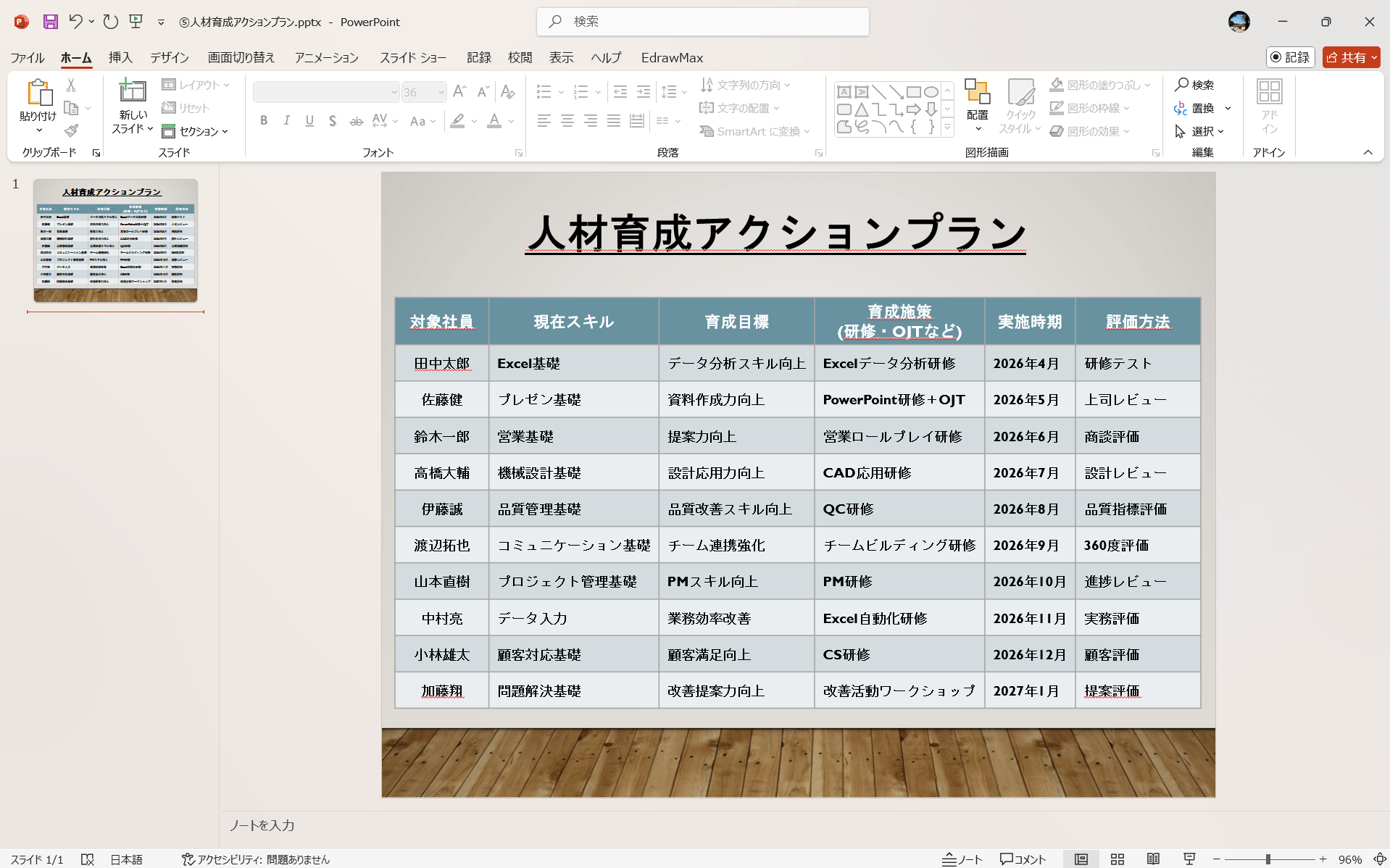This screenshot has width=1390, height=868.
Task: Switch to the 挿入 ribbon tab
Action: 120,57
